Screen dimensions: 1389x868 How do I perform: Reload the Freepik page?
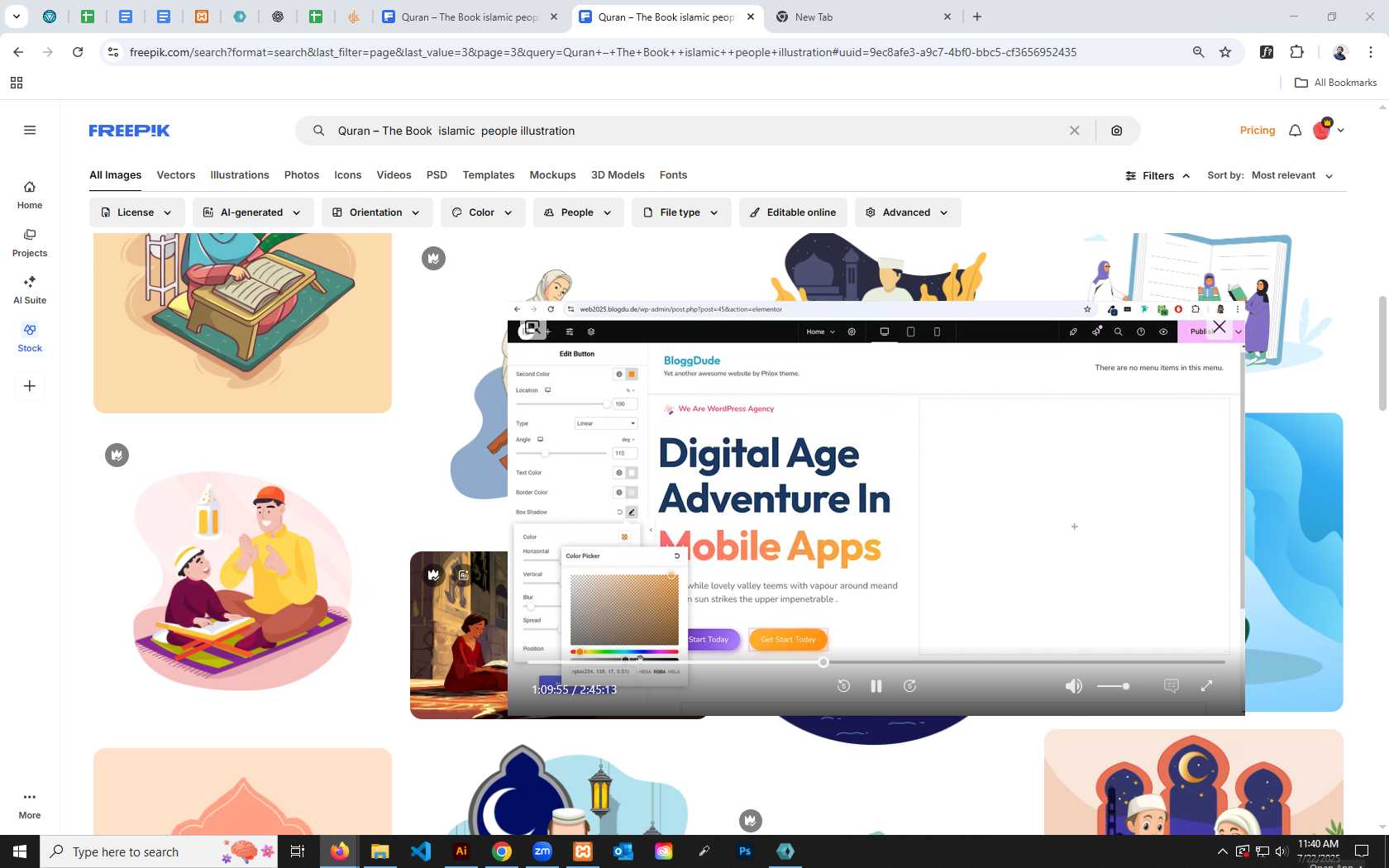click(78, 52)
